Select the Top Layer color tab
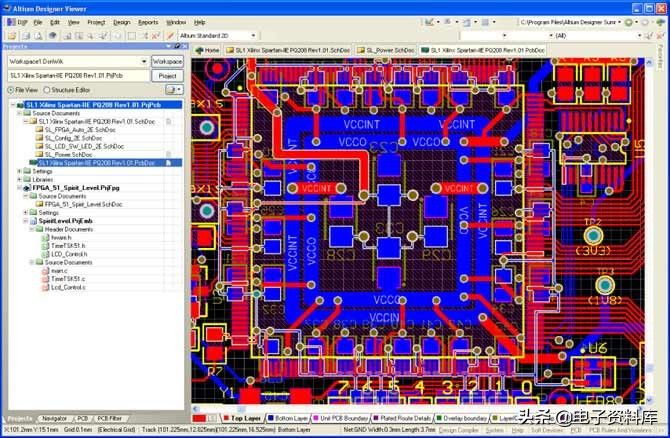This screenshot has height=438, width=670. (243, 417)
